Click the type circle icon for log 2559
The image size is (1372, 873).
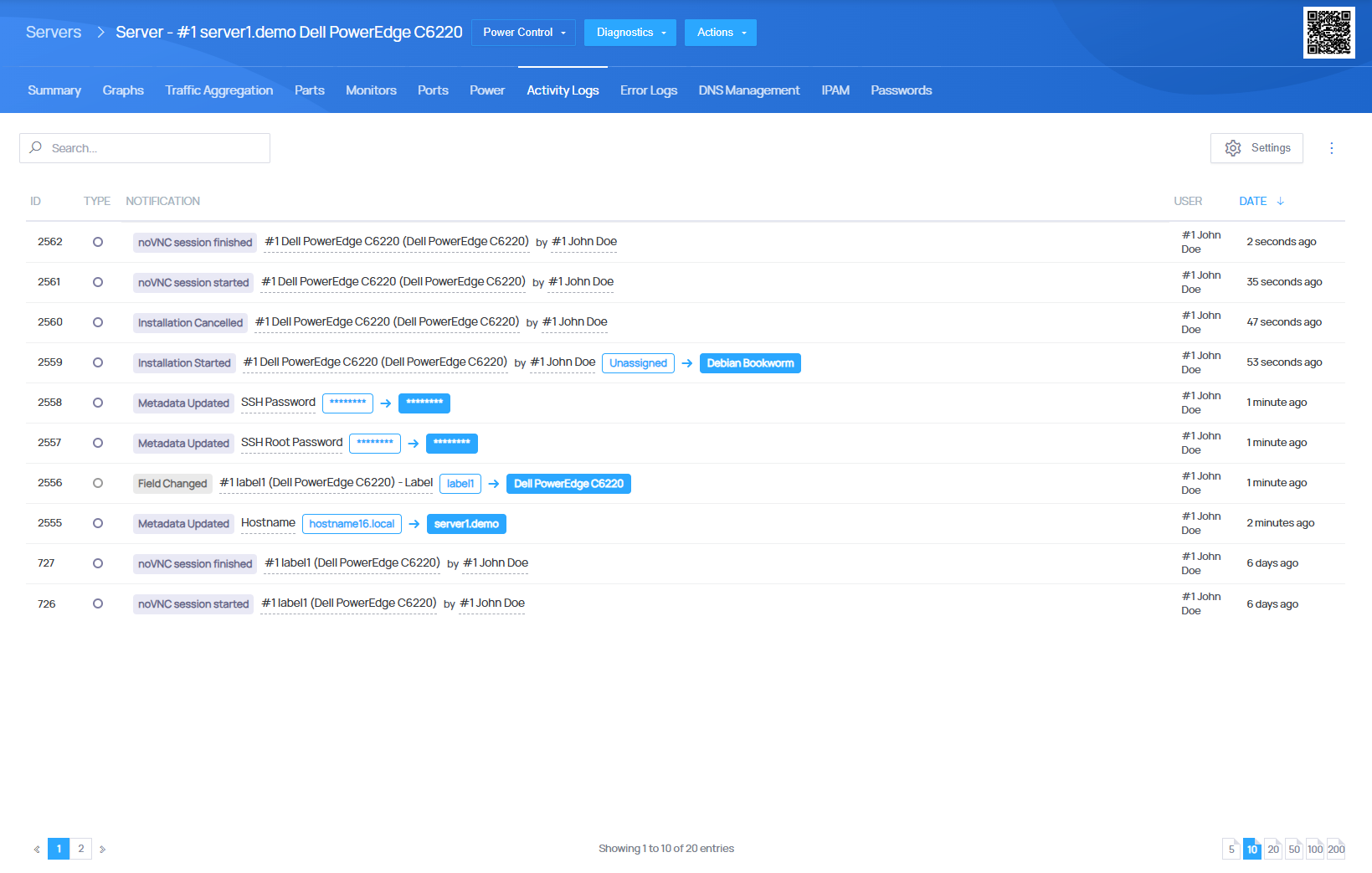pos(98,362)
